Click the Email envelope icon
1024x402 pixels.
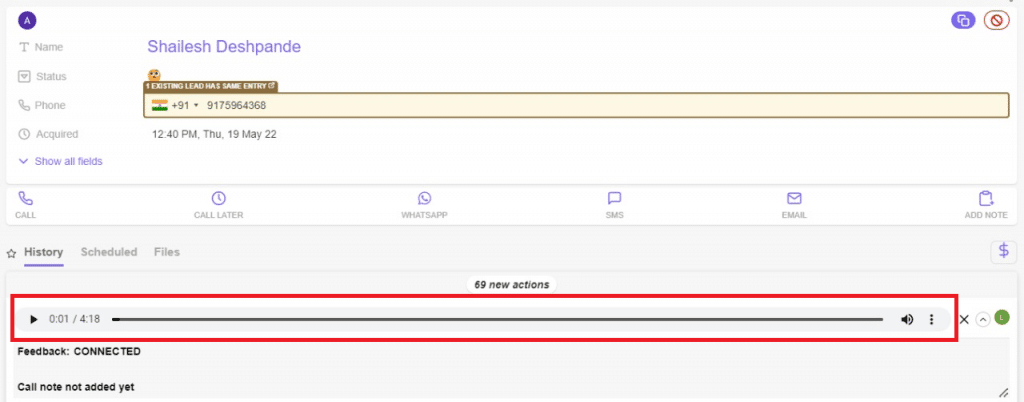794,199
